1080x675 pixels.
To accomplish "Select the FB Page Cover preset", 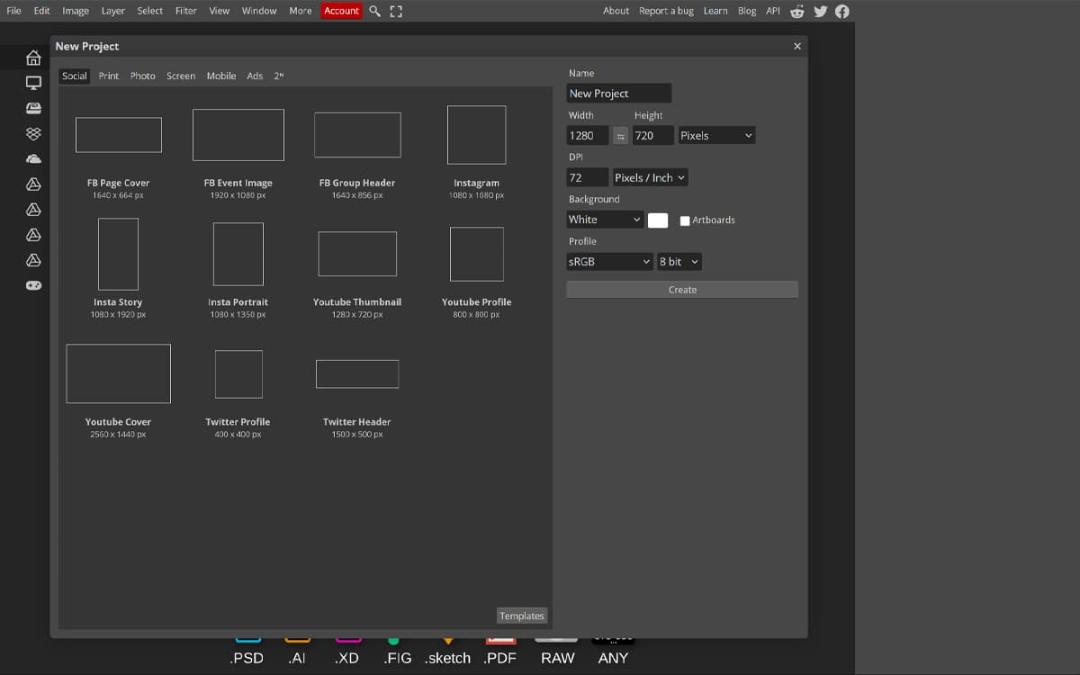I will pos(118,153).
